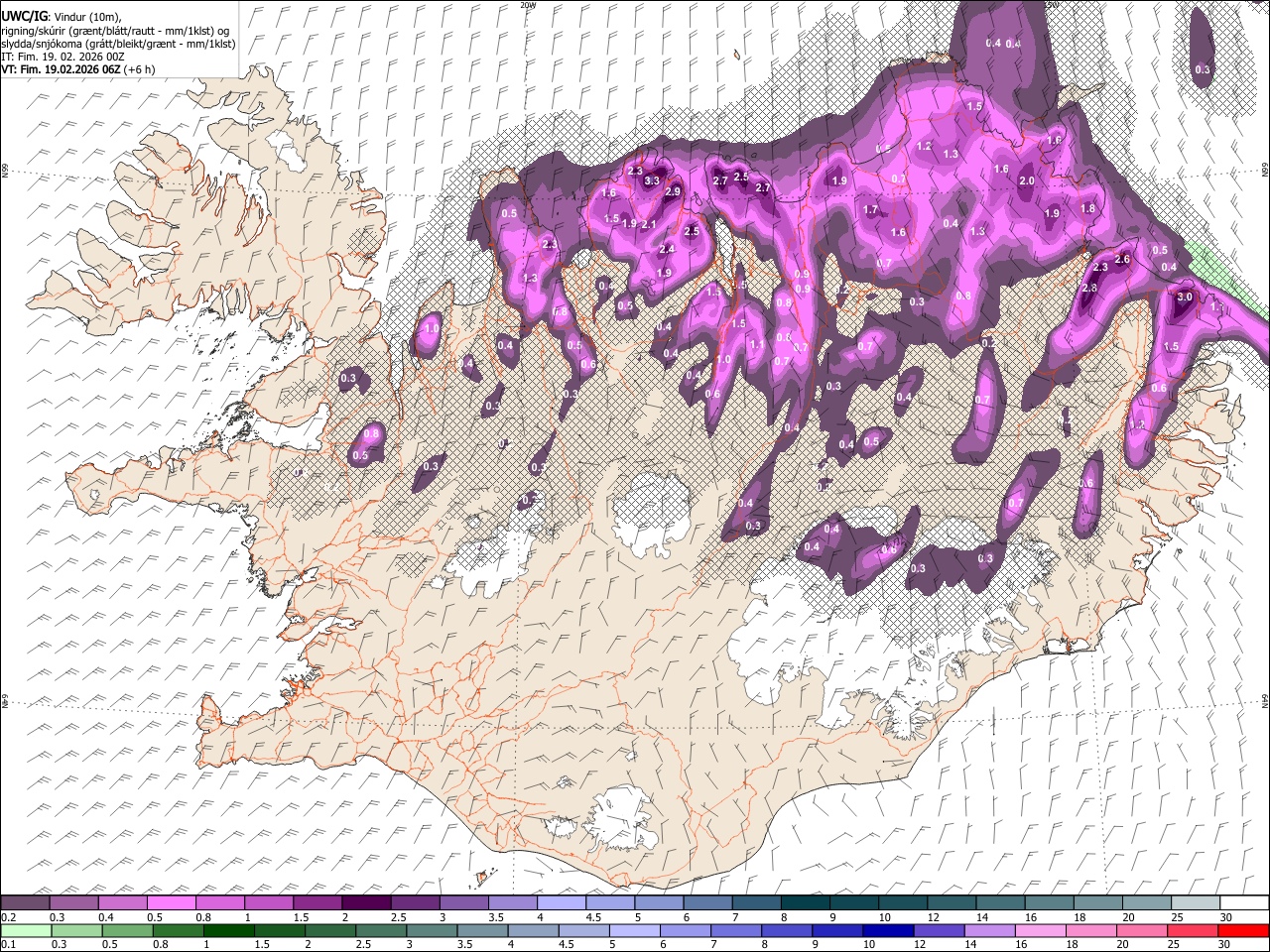
Task: Pick the light purple rain swatch for 14–16 mm
Action: click(x=989, y=930)
